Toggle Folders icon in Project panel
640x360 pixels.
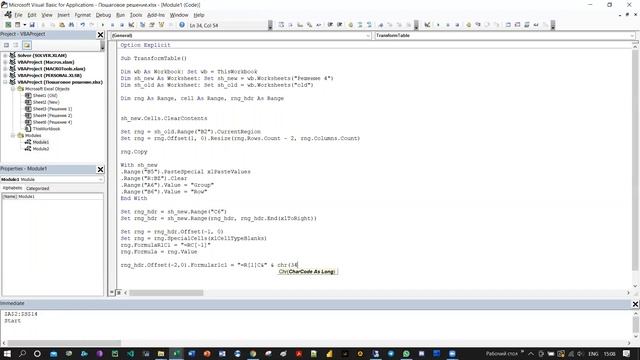coord(27,45)
